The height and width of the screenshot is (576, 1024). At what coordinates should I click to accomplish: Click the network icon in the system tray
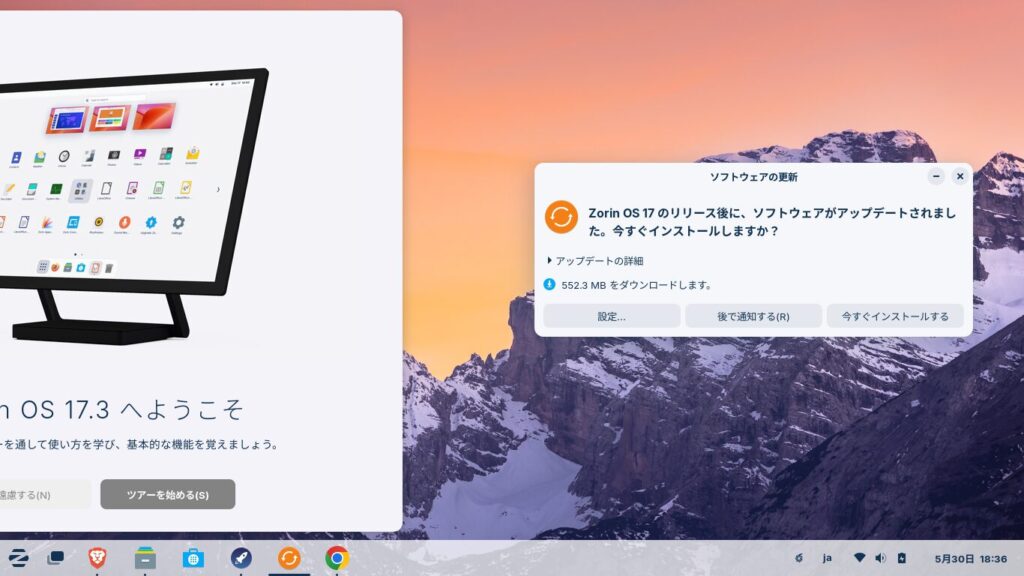(858, 558)
